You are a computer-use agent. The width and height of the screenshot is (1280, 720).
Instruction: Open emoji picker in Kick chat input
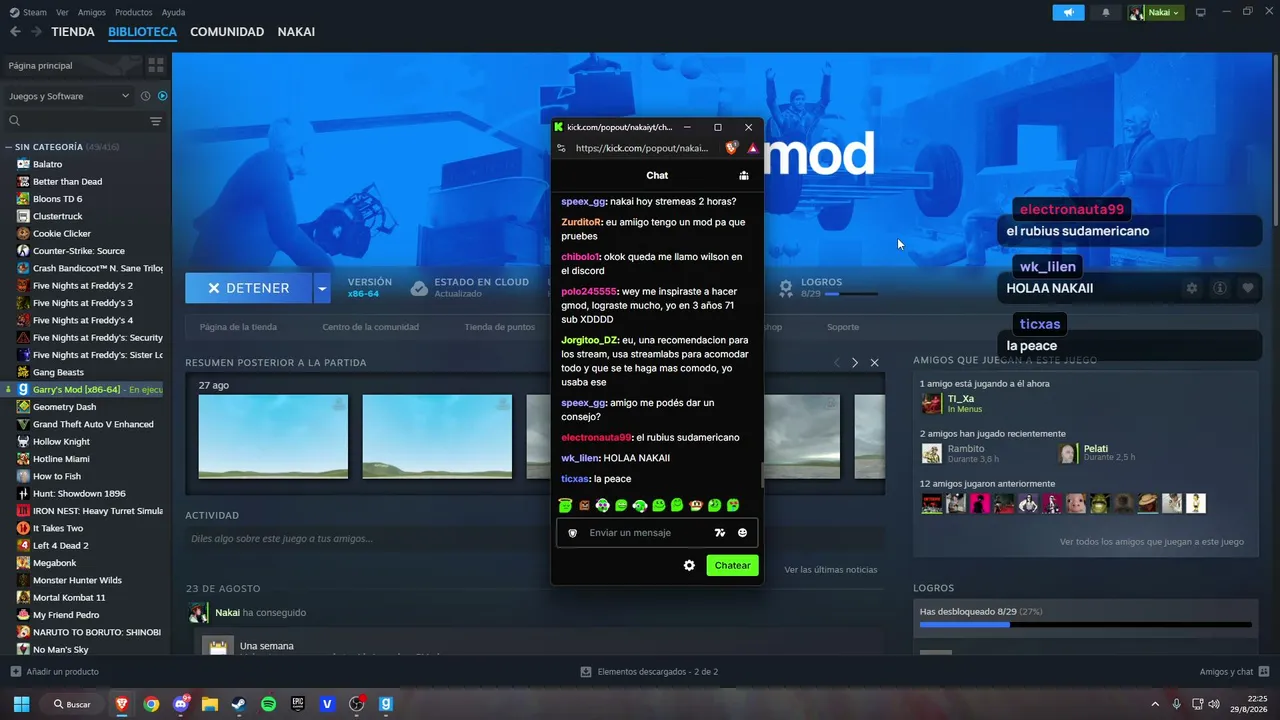coord(742,533)
